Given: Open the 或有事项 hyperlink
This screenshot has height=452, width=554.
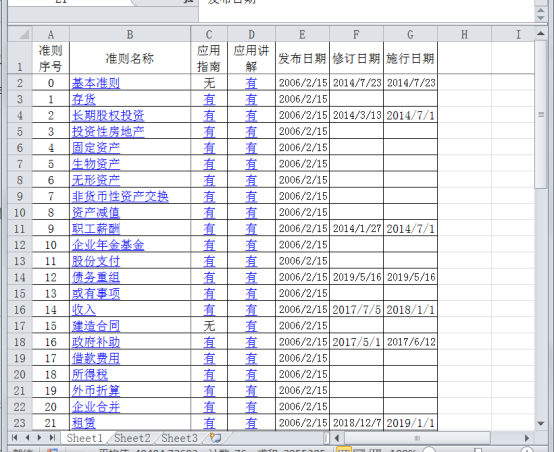Looking at the screenshot, I should pos(96,294).
